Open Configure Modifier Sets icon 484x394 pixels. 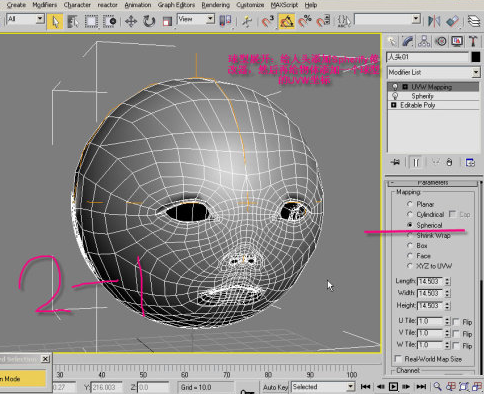(x=470, y=162)
